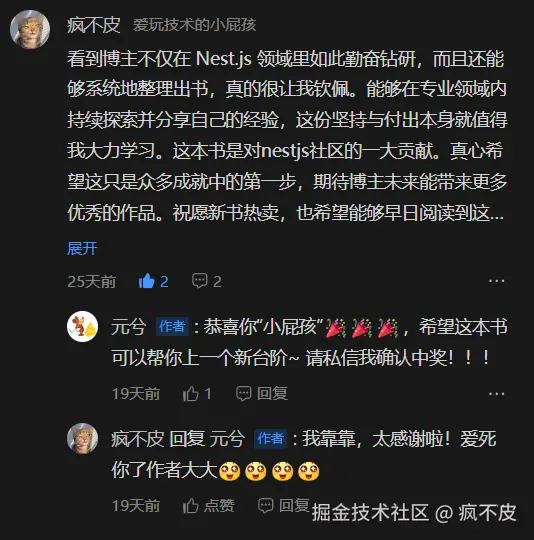
Task: Like 元兮's reply with thumbs-up showing 1
Action: tap(191, 393)
